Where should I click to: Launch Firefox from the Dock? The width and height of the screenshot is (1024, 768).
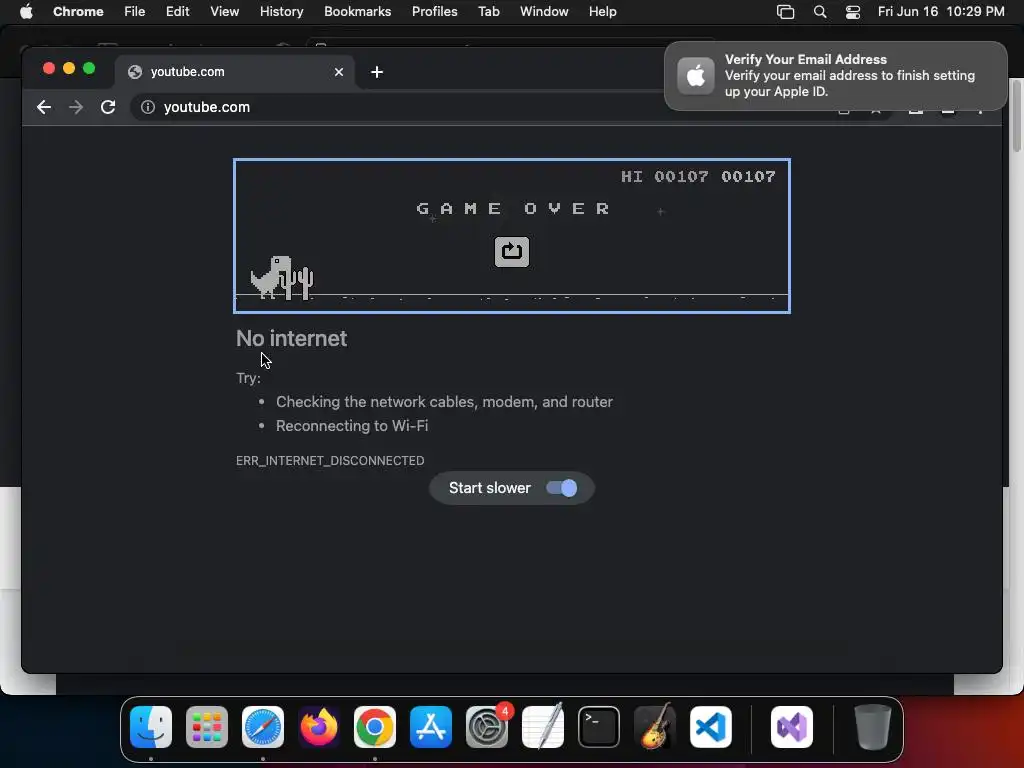[319, 727]
